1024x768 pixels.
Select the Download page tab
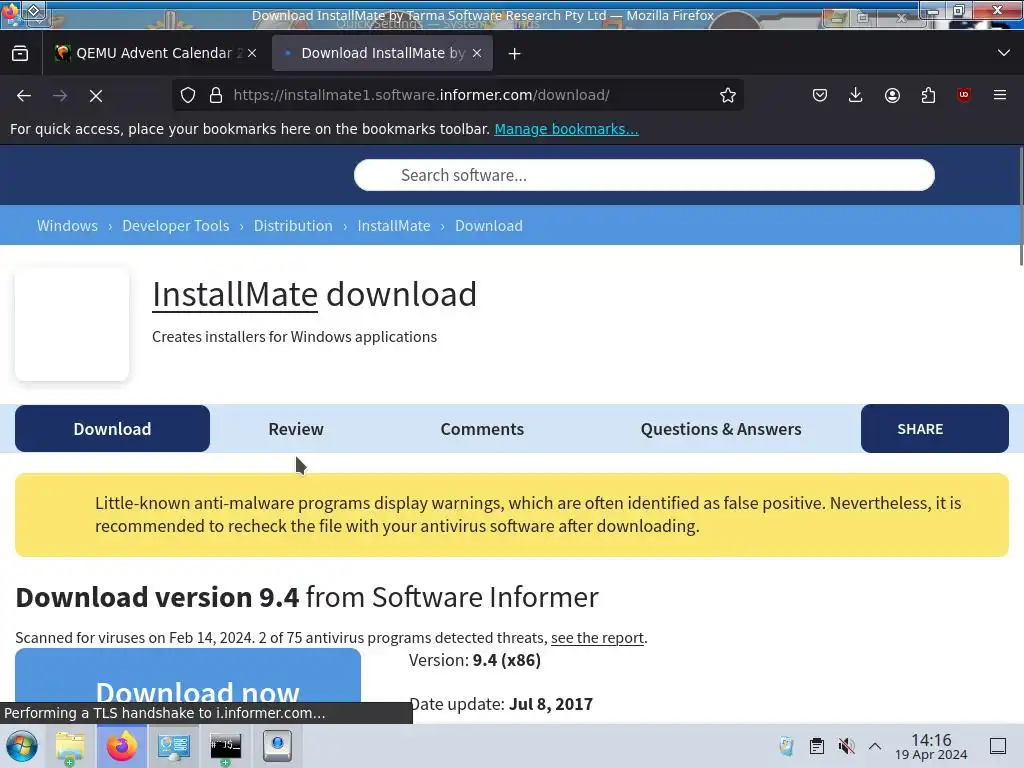tap(112, 428)
